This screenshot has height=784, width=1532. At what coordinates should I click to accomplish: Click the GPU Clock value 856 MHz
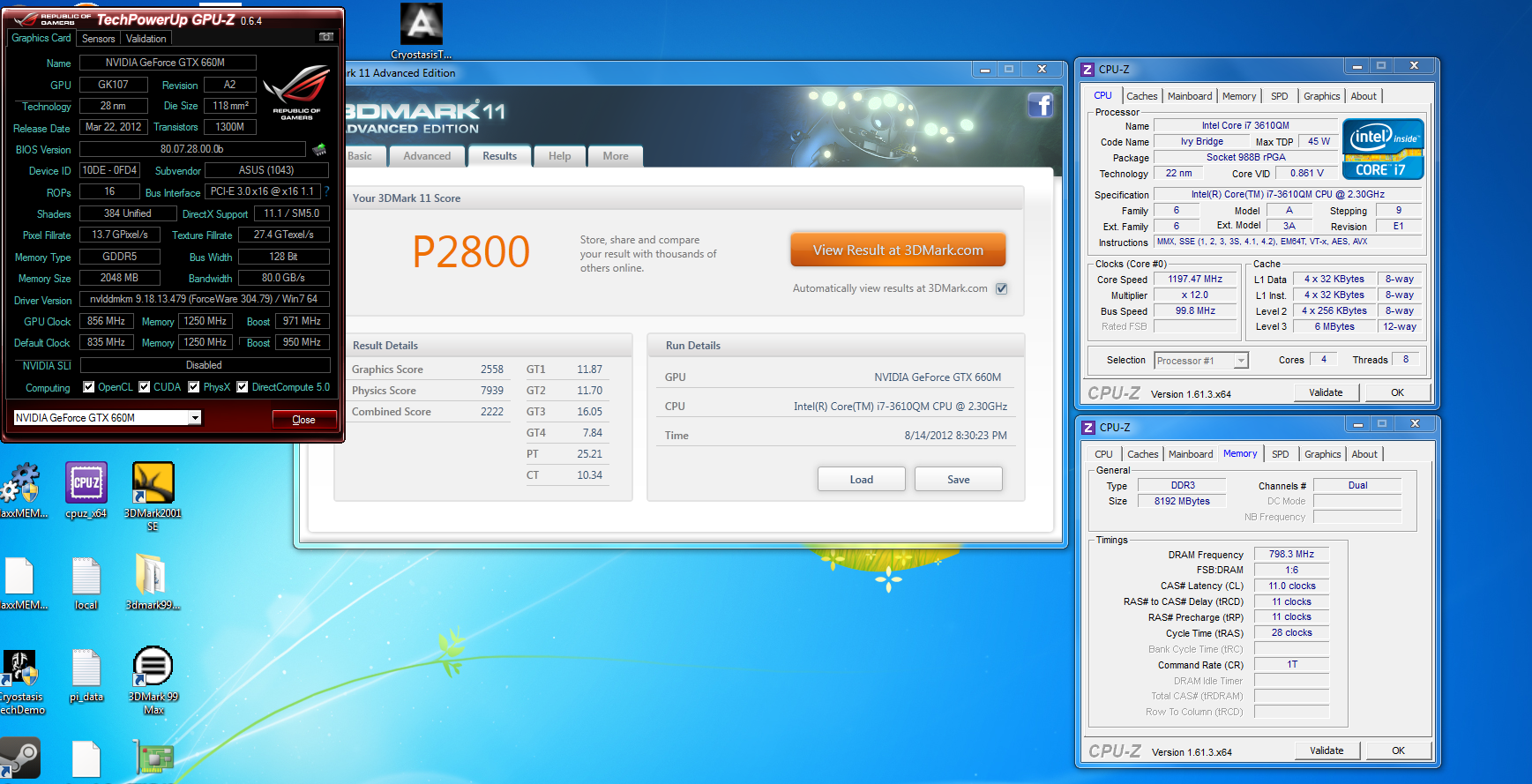click(x=106, y=321)
